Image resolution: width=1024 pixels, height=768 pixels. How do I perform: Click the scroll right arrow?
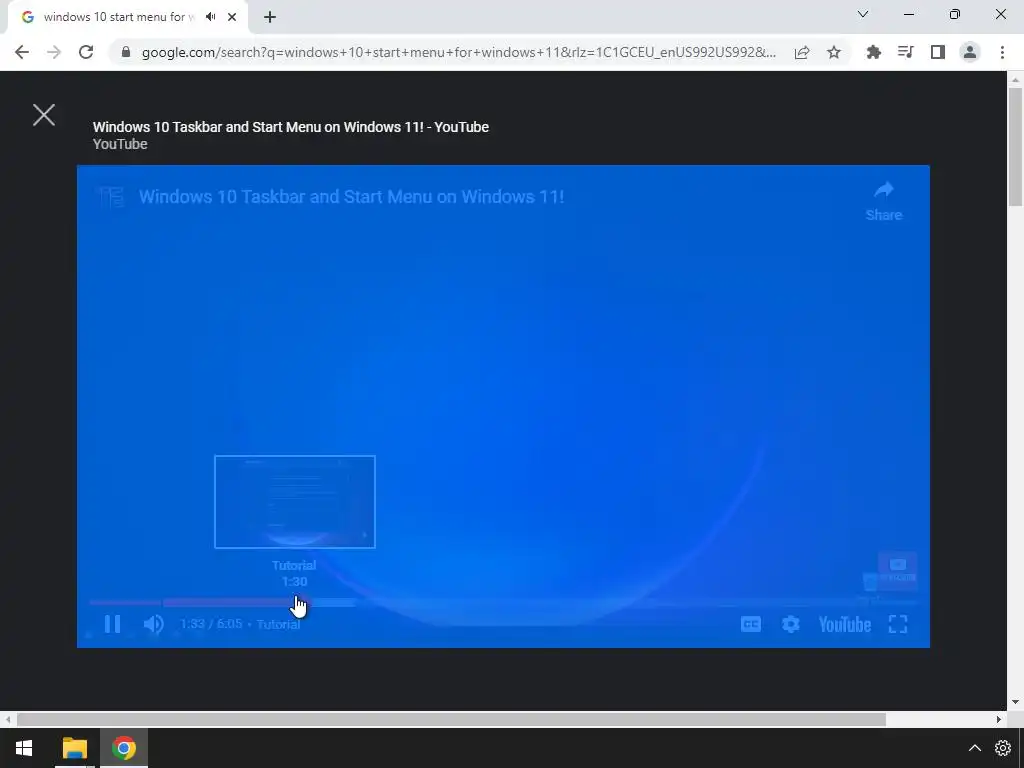pyautogui.click(x=999, y=720)
